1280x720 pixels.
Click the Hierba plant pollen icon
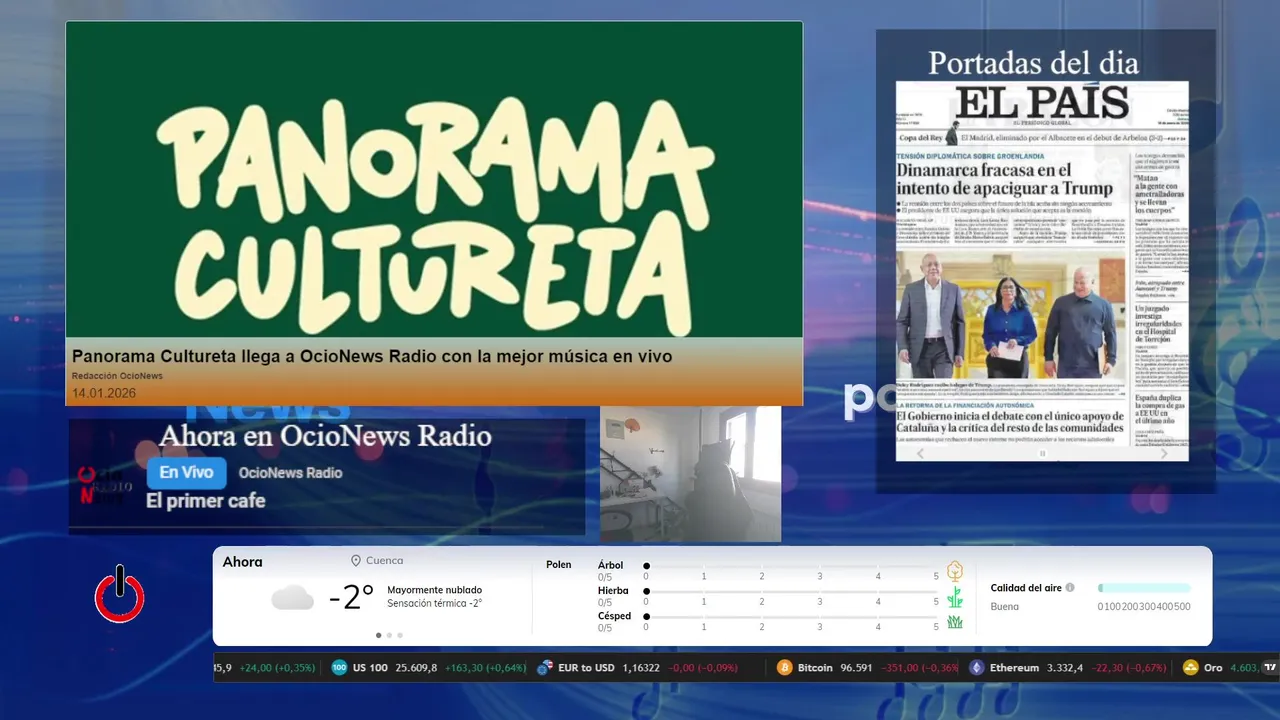coord(955,597)
